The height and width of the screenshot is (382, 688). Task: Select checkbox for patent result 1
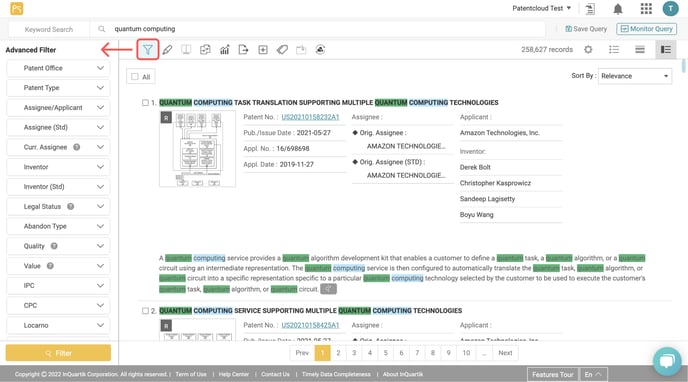pos(145,103)
